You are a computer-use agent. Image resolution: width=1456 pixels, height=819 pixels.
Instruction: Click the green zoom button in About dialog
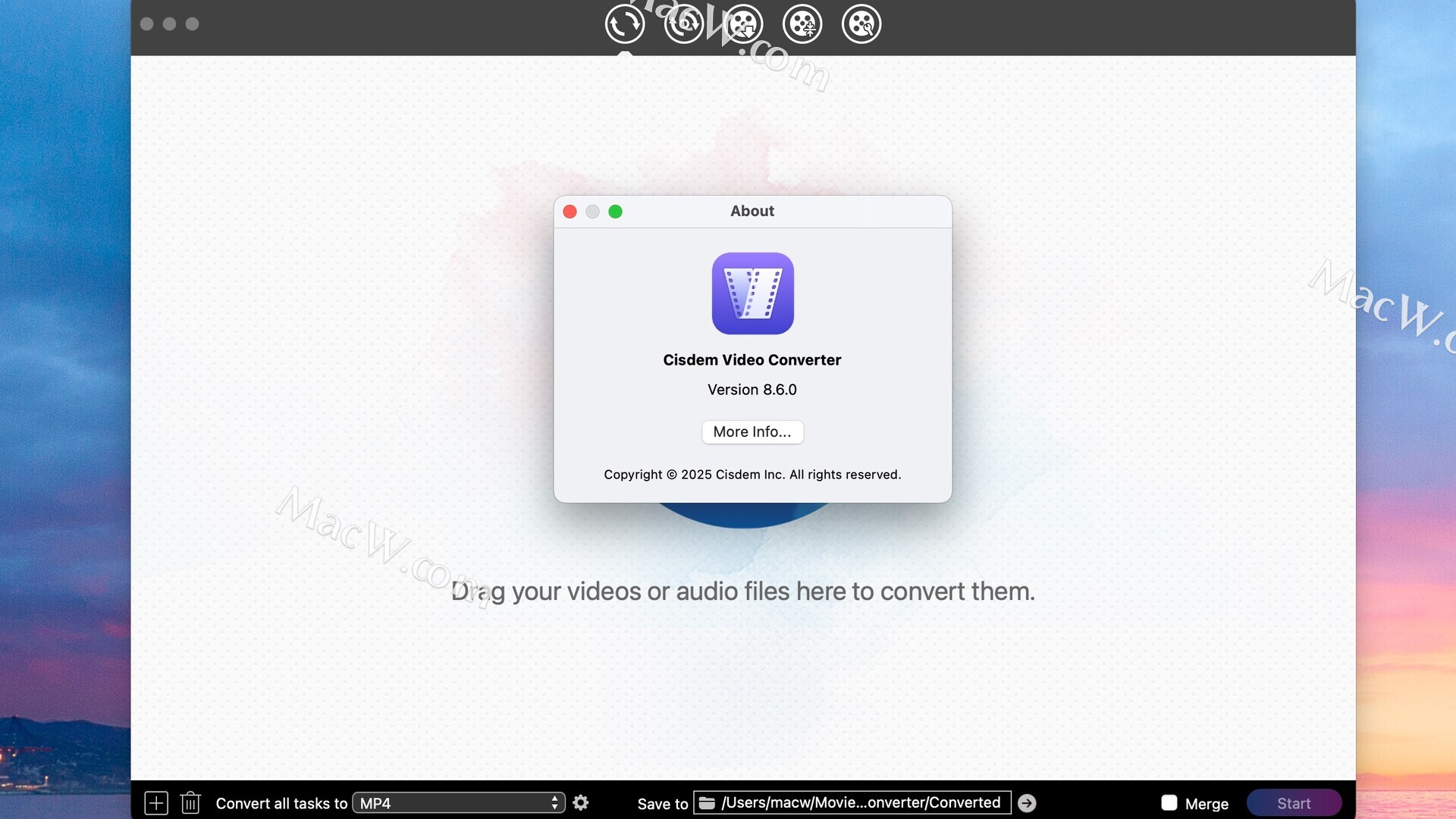click(x=616, y=212)
